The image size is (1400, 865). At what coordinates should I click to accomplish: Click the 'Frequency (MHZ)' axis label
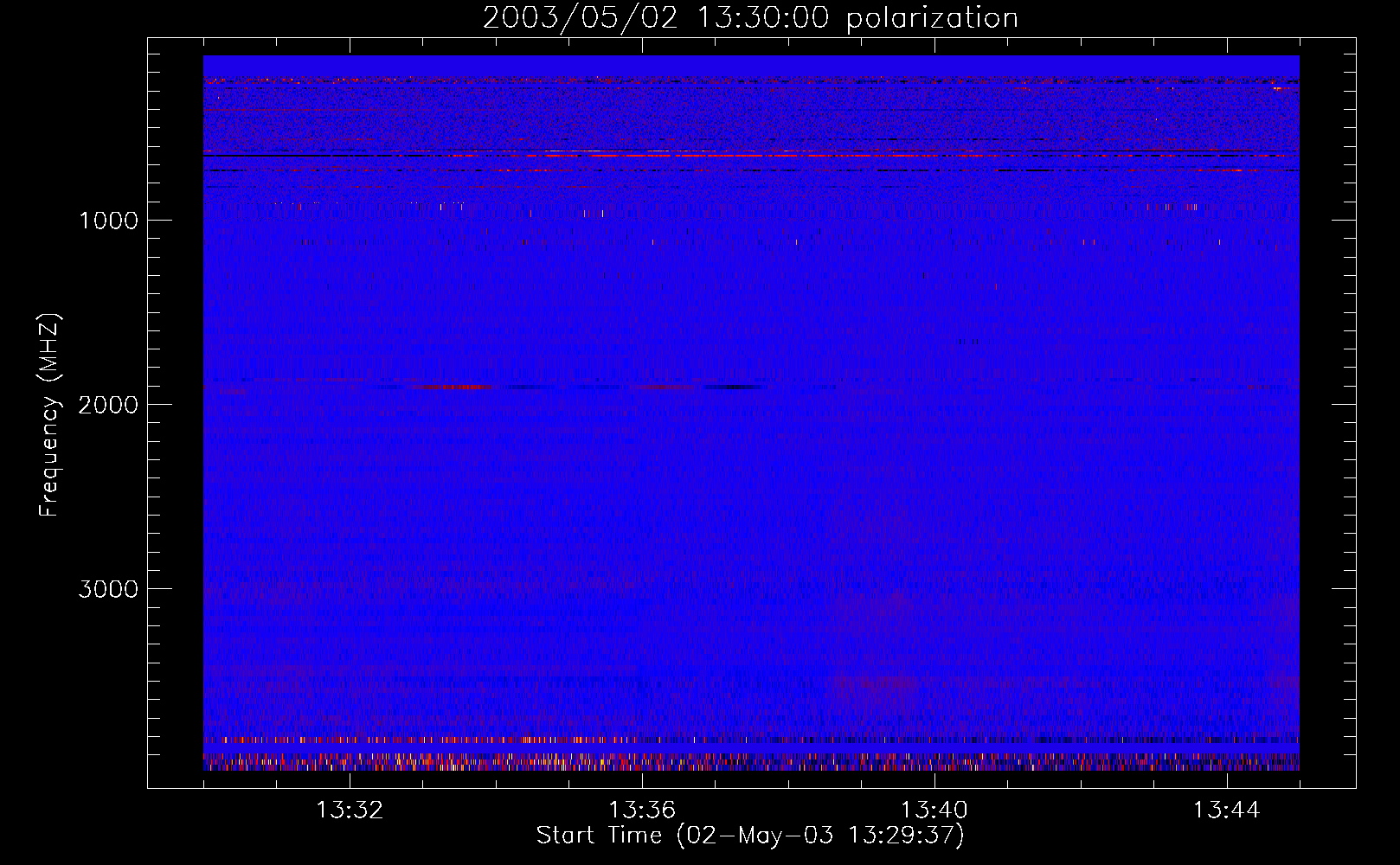pyautogui.click(x=49, y=415)
